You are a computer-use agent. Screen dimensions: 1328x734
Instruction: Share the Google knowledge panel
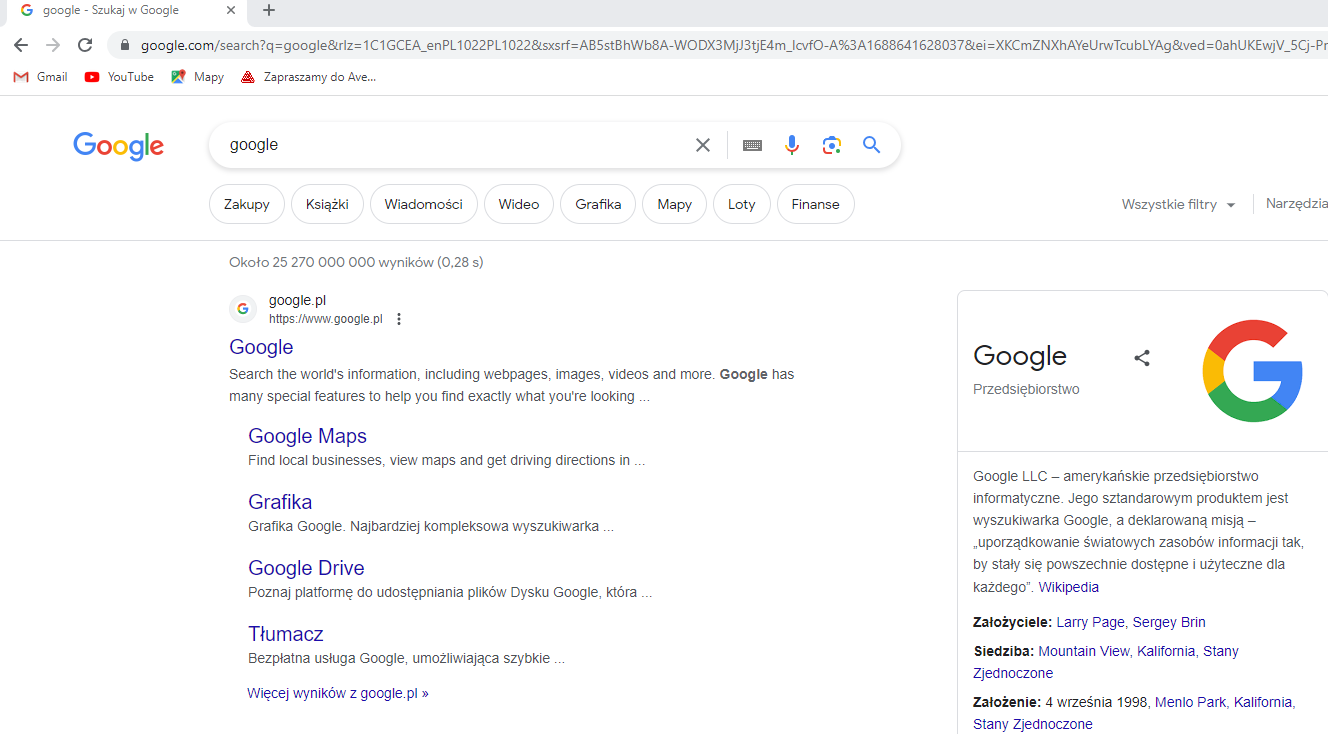(x=1142, y=358)
